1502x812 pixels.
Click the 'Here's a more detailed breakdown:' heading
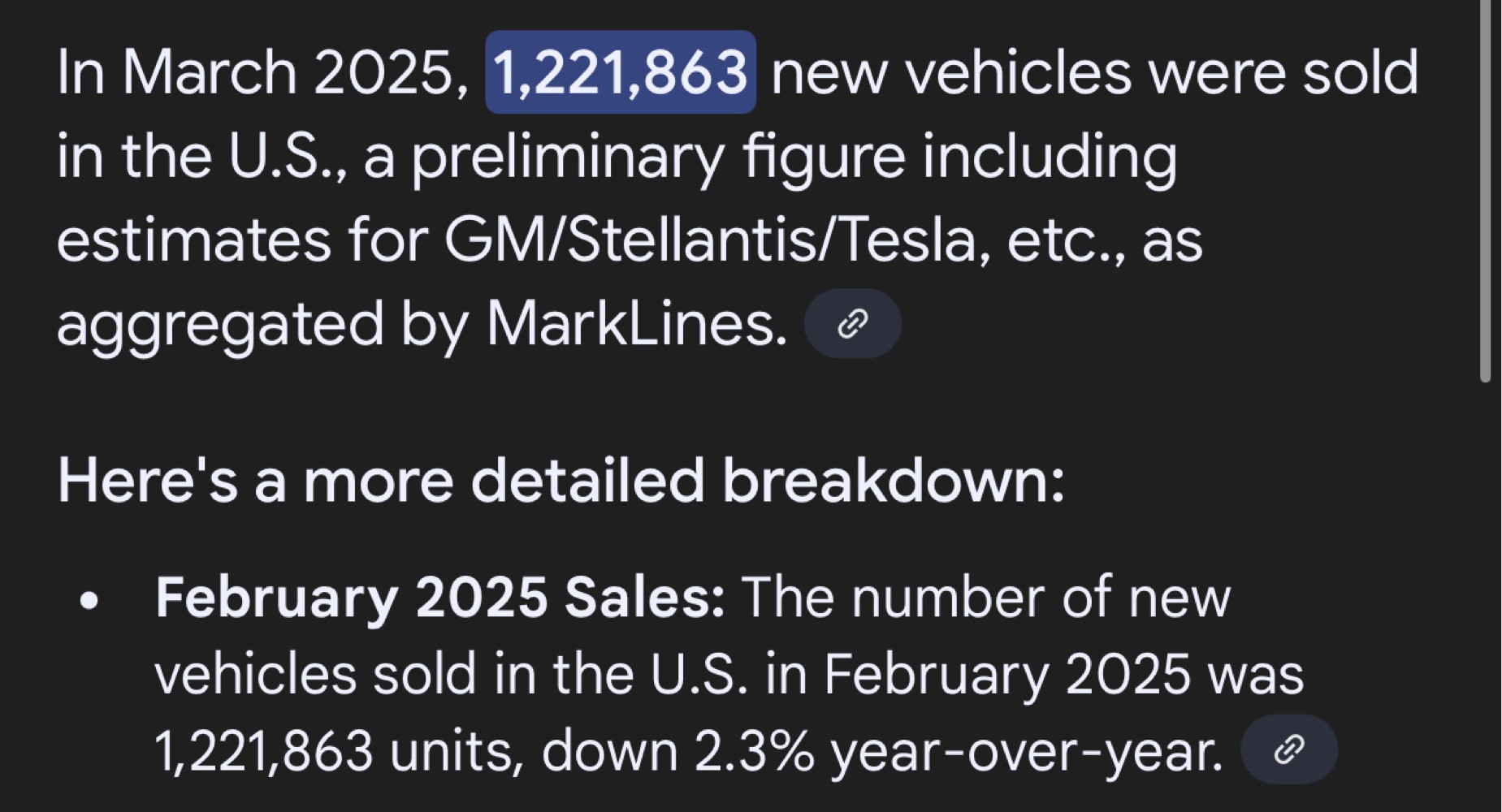coord(561,480)
